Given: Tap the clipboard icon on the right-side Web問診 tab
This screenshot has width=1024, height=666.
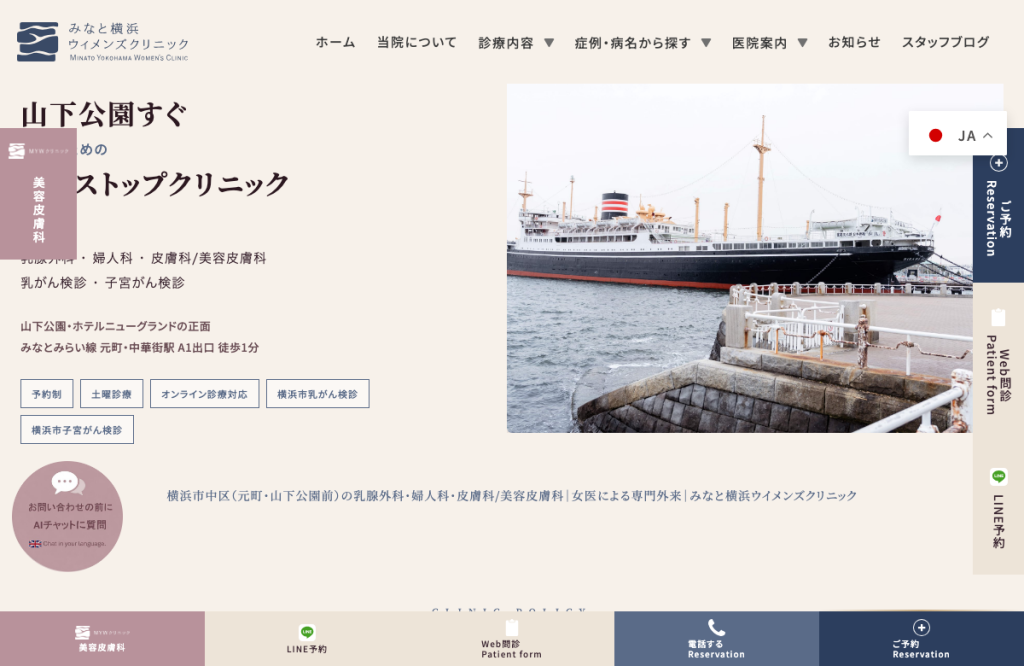Looking at the screenshot, I should tap(998, 317).
